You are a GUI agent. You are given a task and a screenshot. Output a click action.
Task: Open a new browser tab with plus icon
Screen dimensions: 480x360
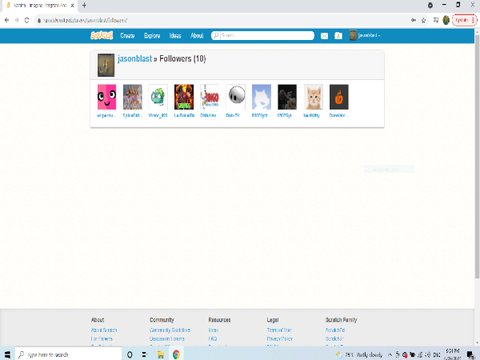[x=84, y=5]
